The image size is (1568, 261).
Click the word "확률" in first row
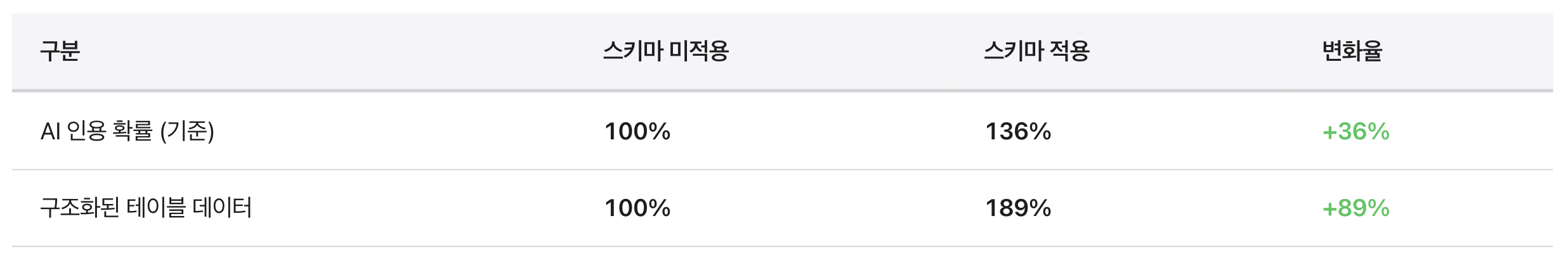click(x=133, y=131)
